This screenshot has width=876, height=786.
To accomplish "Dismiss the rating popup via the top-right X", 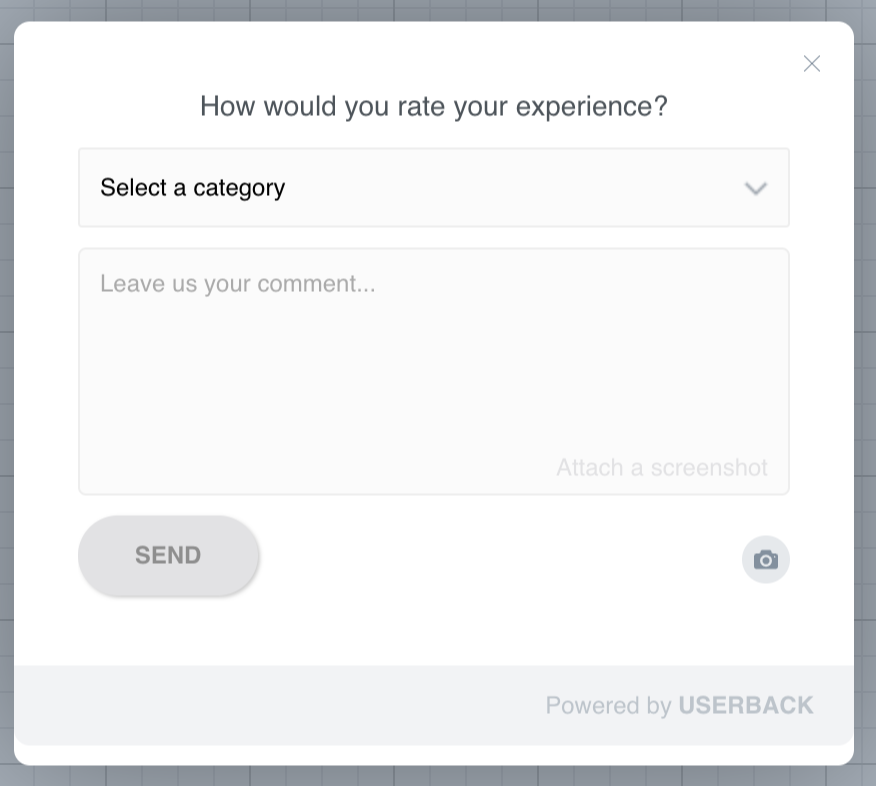I will (x=811, y=64).
